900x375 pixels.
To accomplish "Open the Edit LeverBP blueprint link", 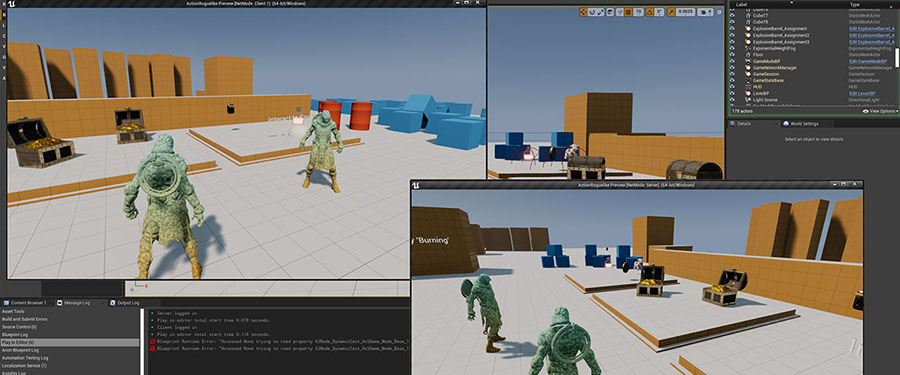I will tap(863, 93).
